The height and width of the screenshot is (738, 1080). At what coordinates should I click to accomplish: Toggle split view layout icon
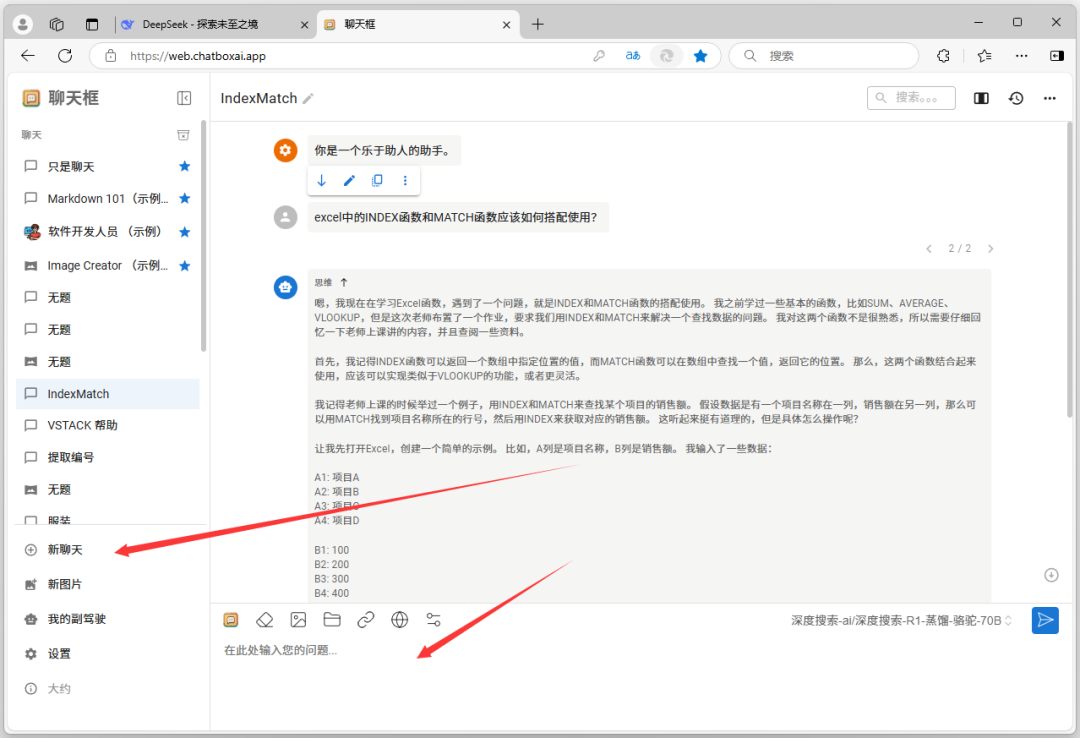(x=981, y=99)
